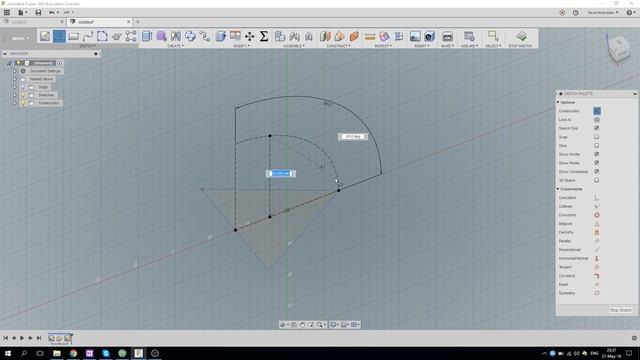Image resolution: width=640 pixels, height=360 pixels.
Task: Open the Assemble menu dropdown
Action: click(x=294, y=46)
